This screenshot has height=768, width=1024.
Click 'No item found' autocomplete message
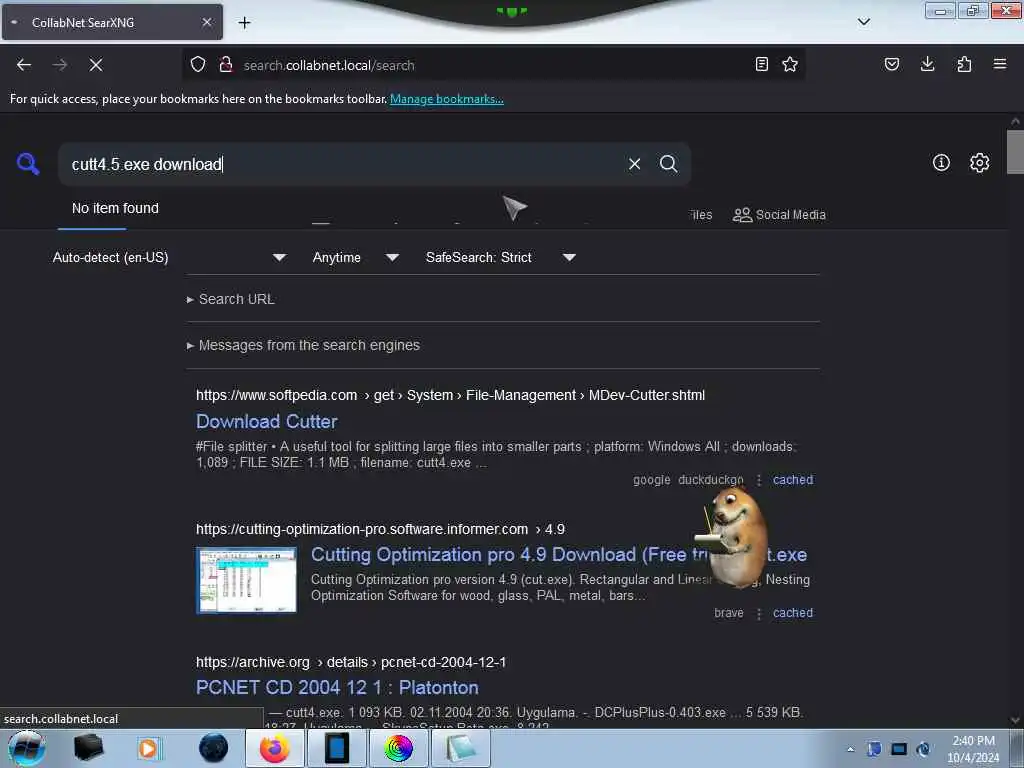coord(115,208)
